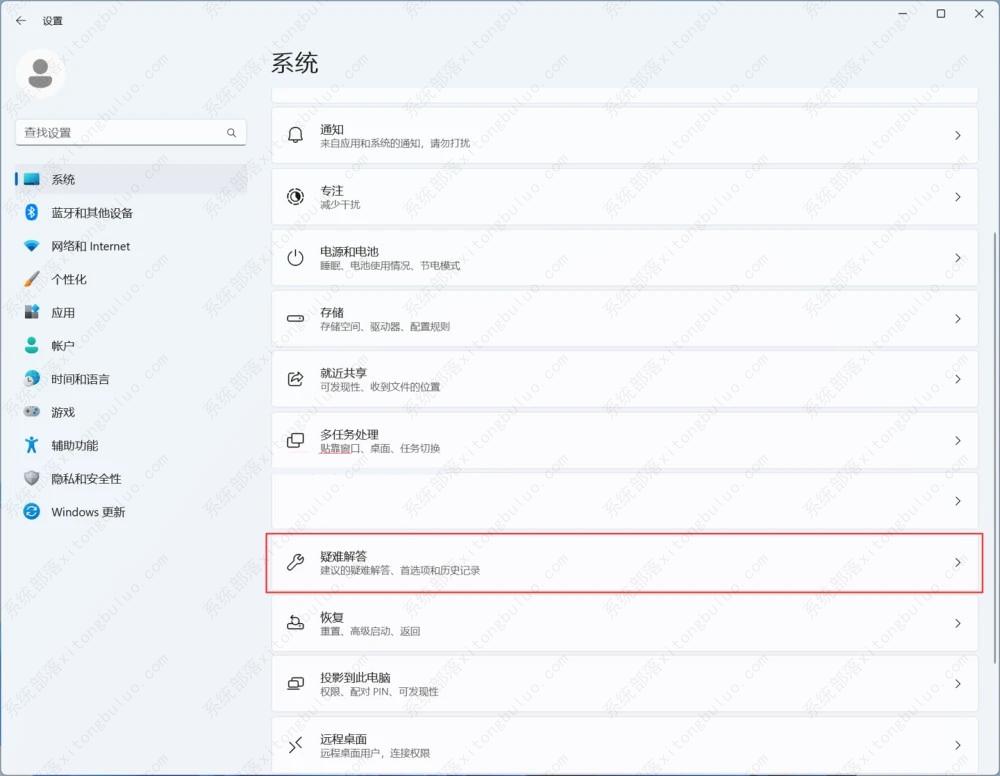Expand the Remote Desktop row chevron

(957, 745)
